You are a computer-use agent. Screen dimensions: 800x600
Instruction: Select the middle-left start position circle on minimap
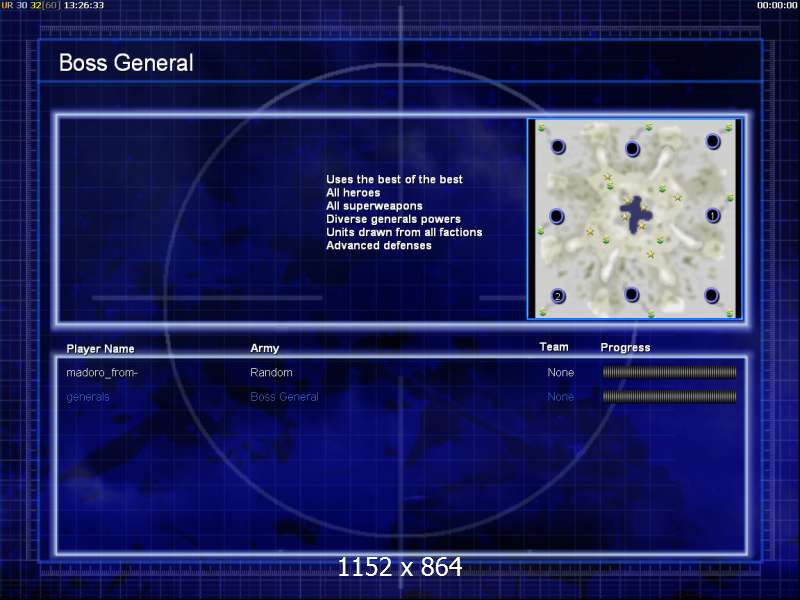click(557, 216)
